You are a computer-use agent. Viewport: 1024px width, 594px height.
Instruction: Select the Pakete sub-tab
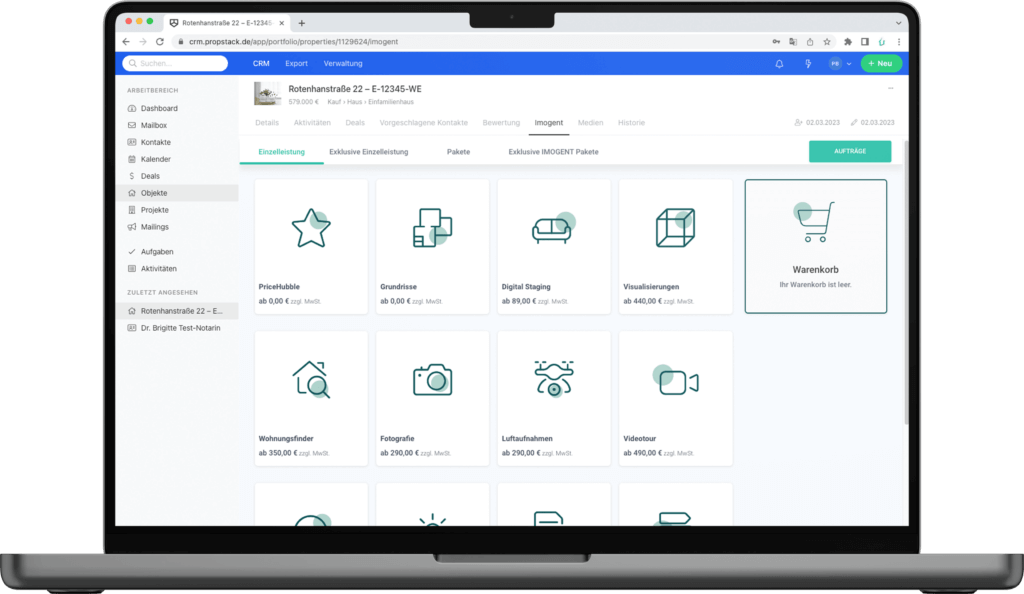click(458, 152)
